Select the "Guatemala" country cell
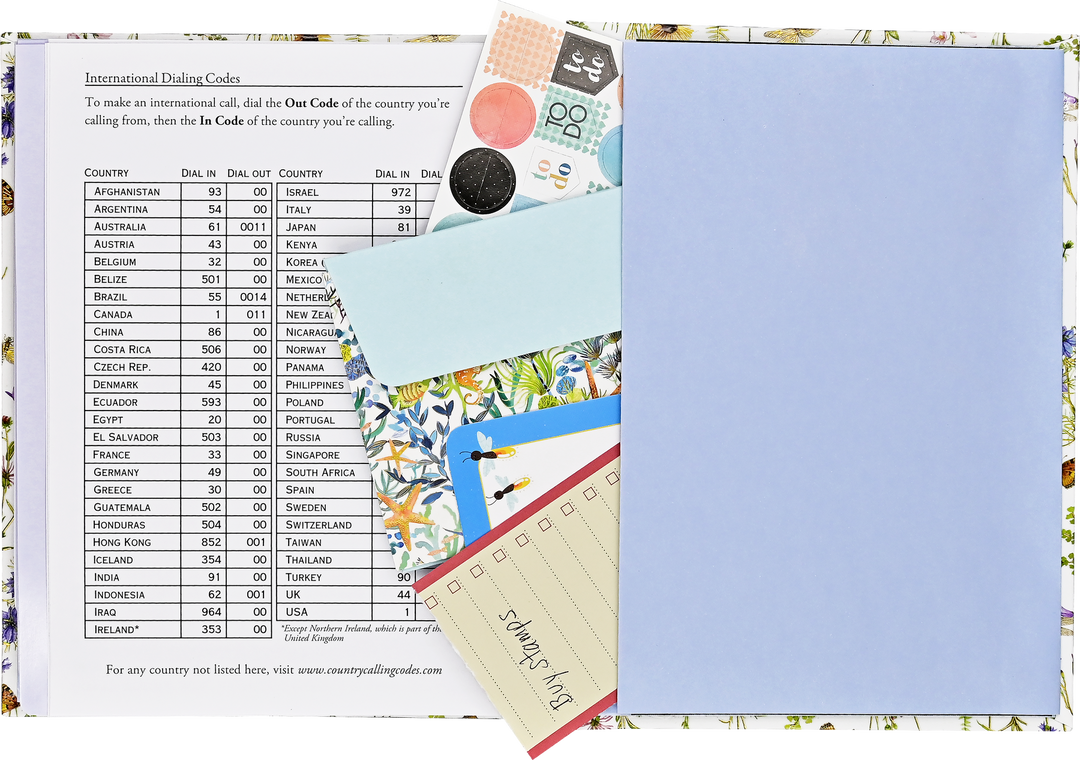Image resolution: width=1080 pixels, height=760 pixels. 133,507
